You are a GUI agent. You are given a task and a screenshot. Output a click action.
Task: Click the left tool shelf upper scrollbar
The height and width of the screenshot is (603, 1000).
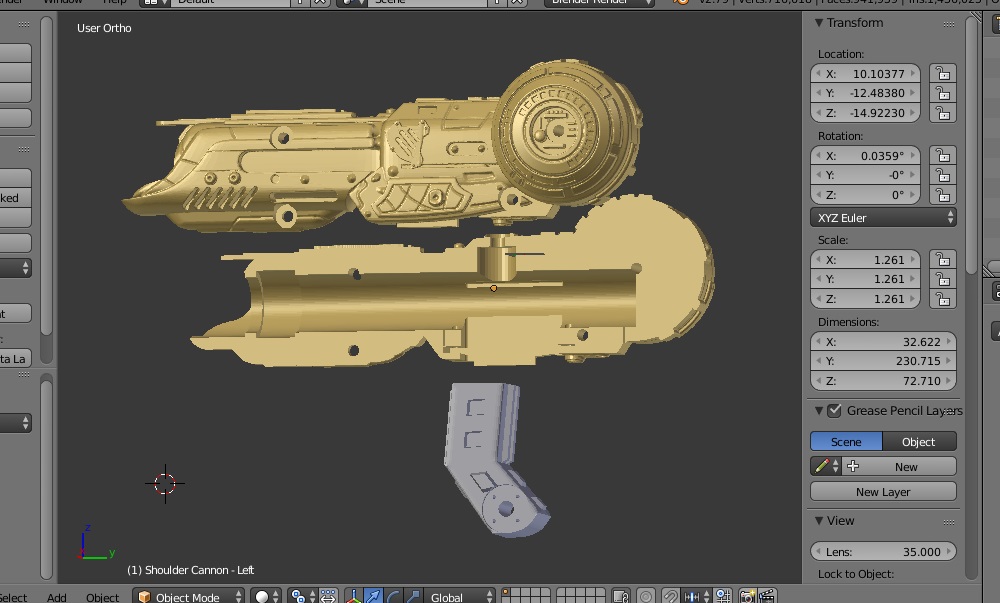[47, 175]
